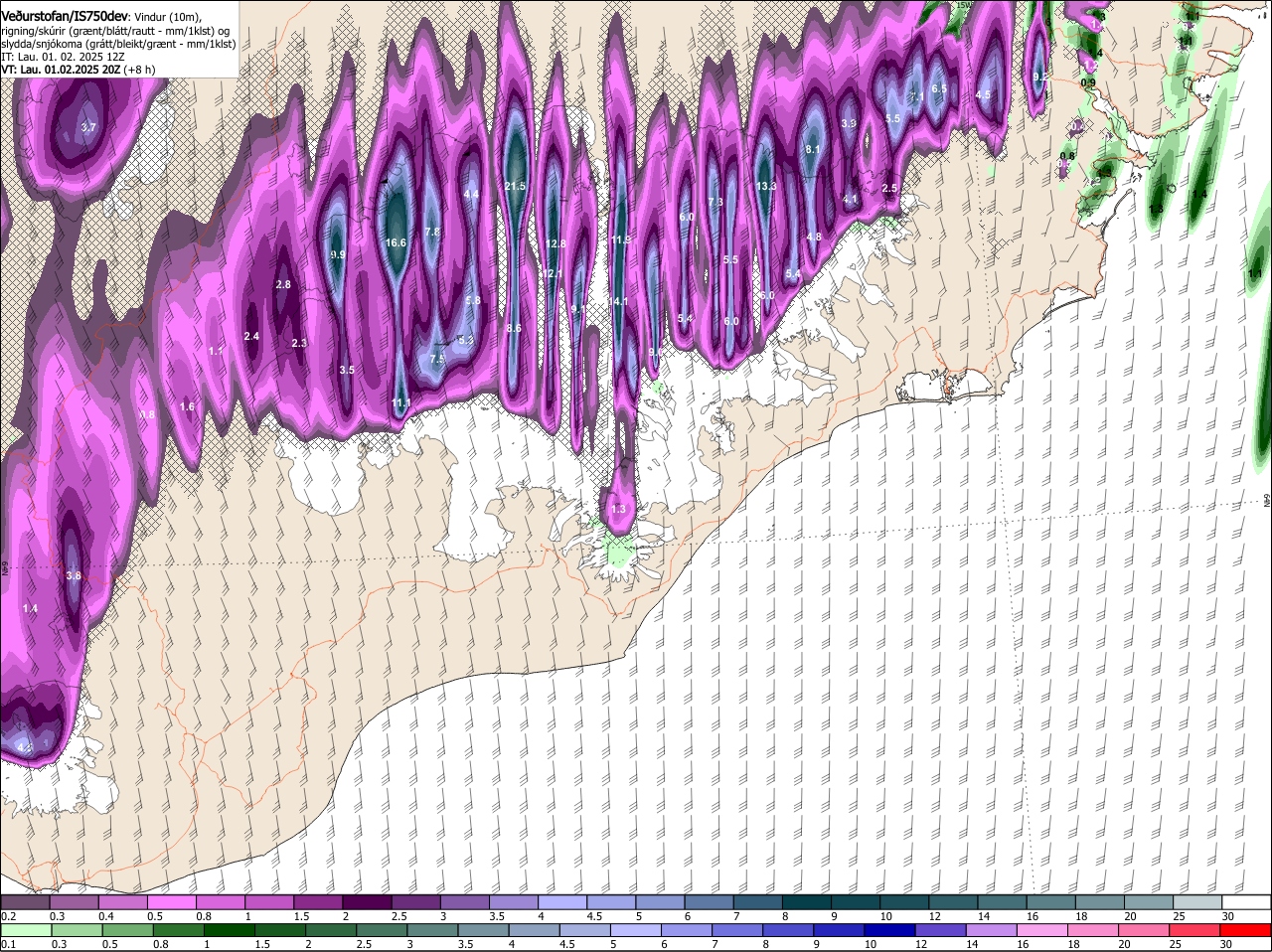The image size is (1272, 952).
Task: Select lower legend dark green swatch between 1 and 1.5
Action: 229,930
